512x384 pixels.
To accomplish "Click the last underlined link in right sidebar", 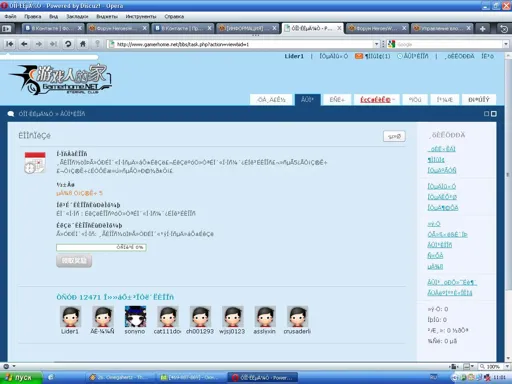I will [450, 293].
